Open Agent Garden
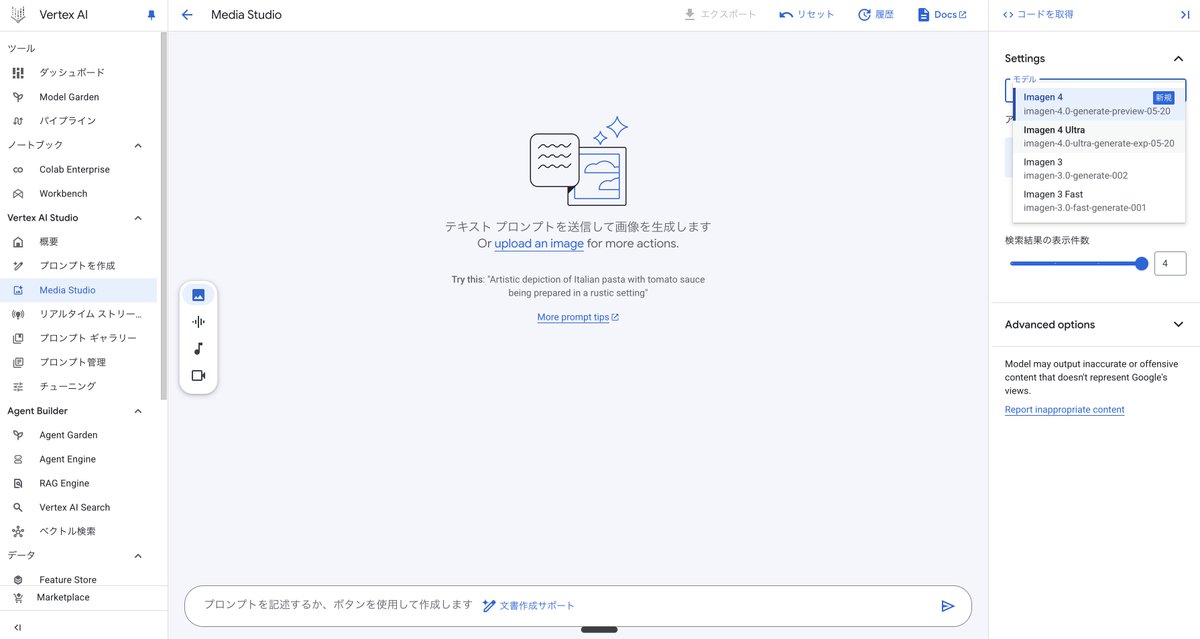The width and height of the screenshot is (1200, 639). [x=80, y=435]
